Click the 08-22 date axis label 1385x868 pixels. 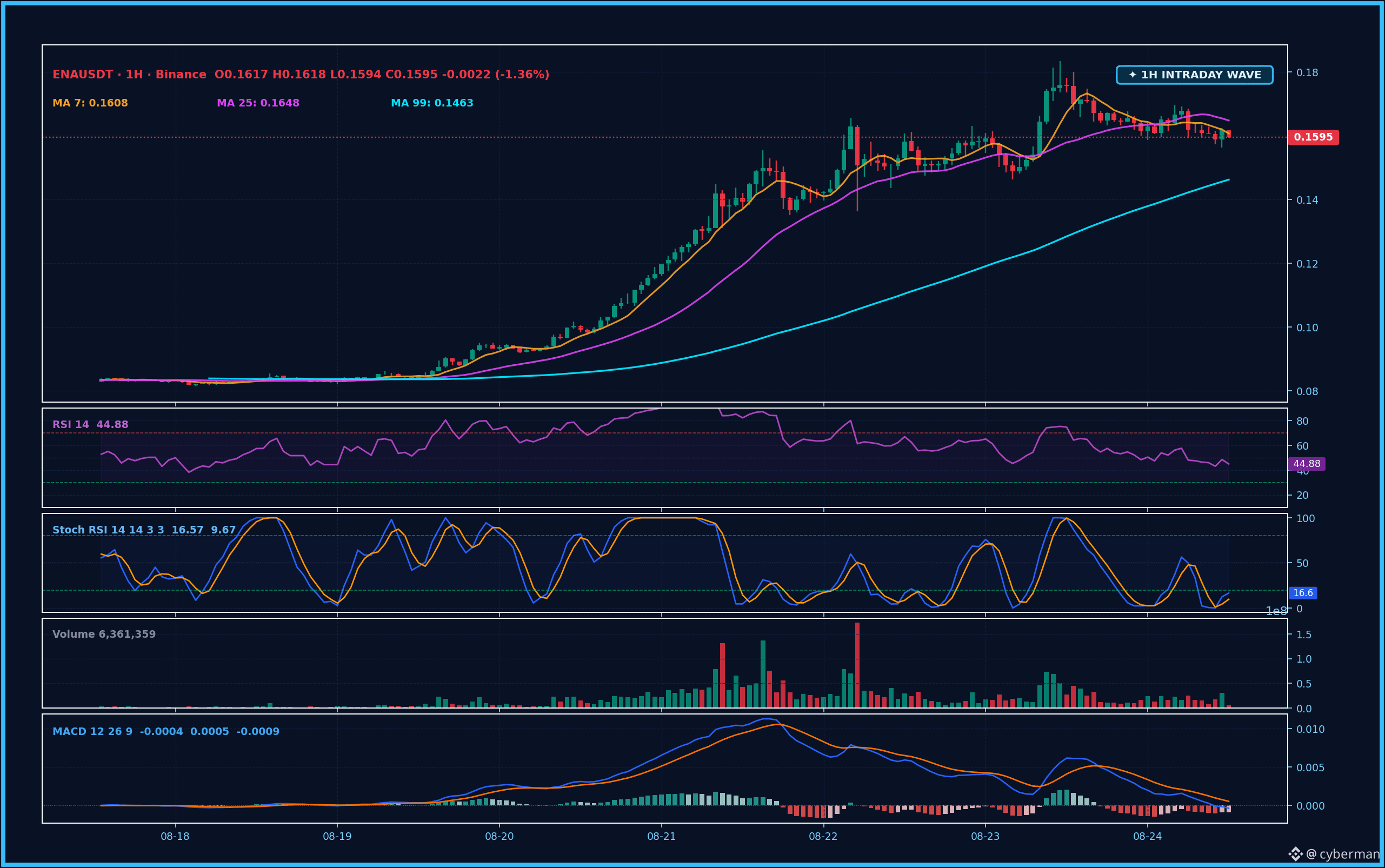pos(823,837)
